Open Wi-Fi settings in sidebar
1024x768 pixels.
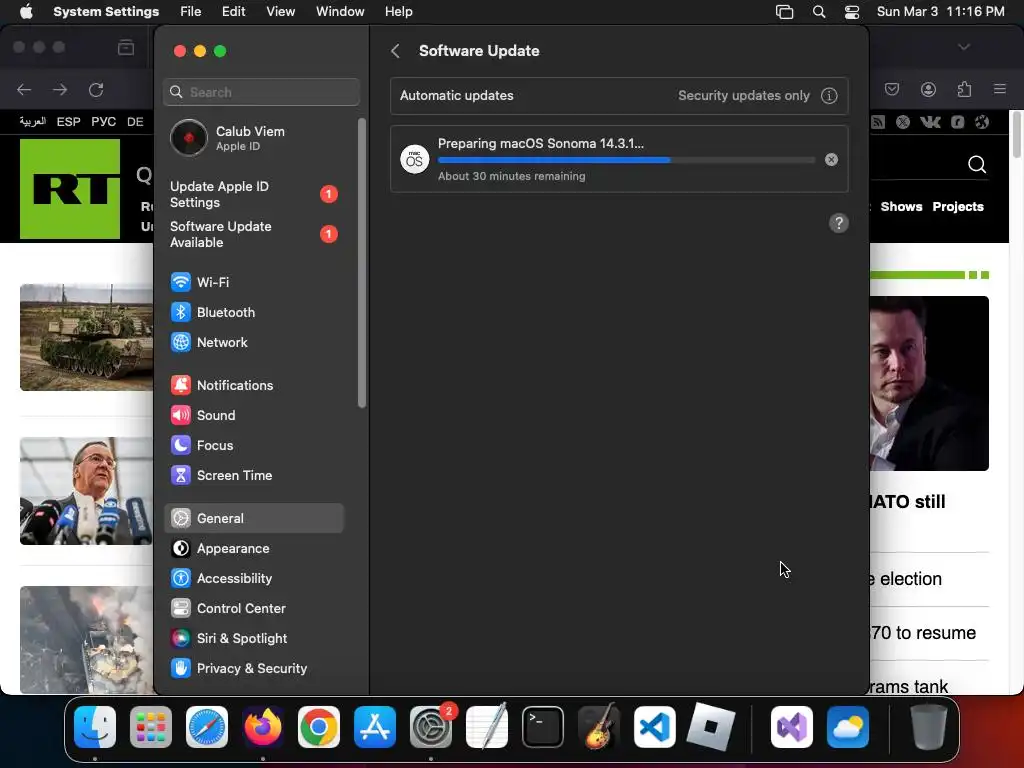pyautogui.click(x=253, y=282)
